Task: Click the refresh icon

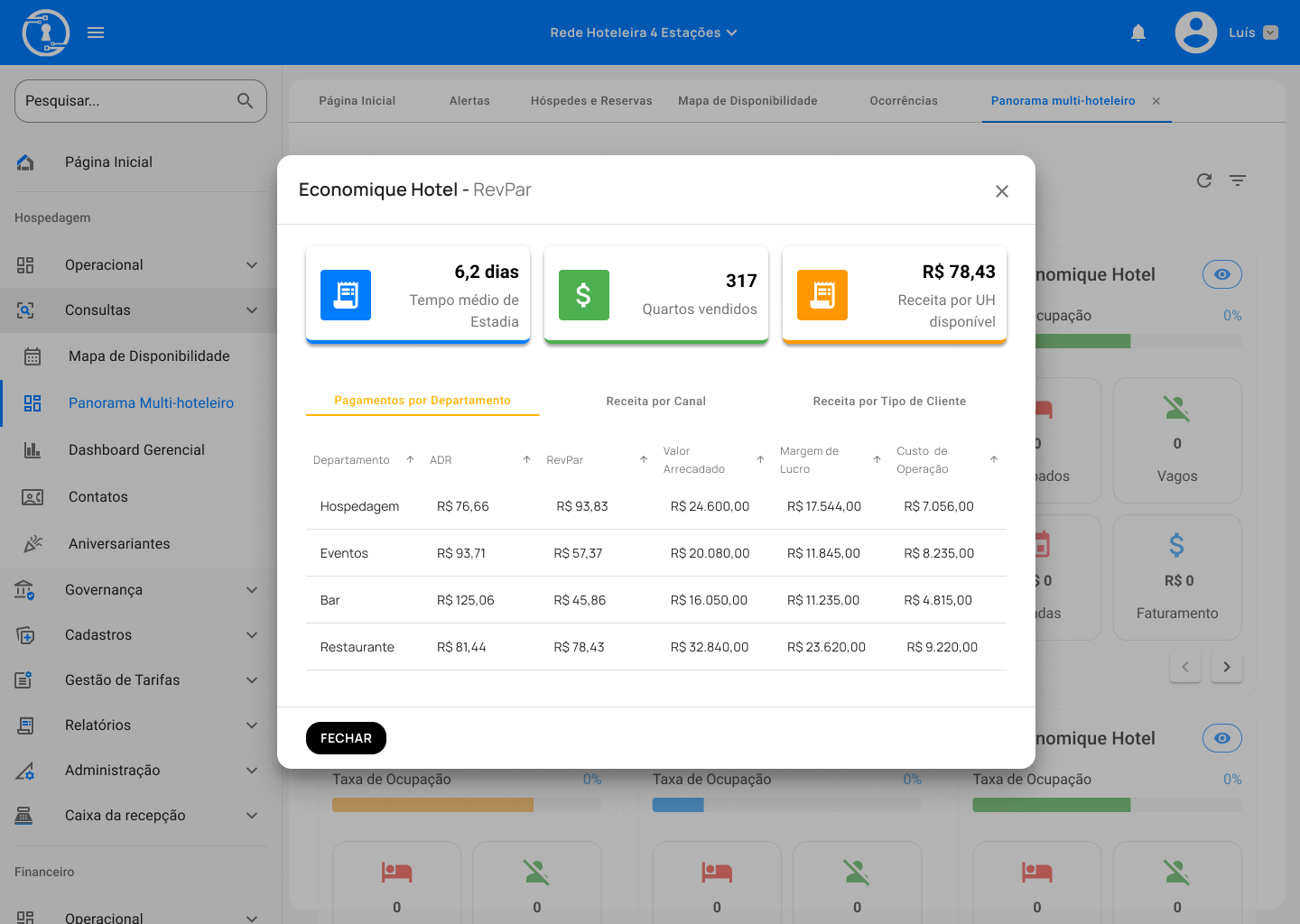Action: [x=1203, y=180]
